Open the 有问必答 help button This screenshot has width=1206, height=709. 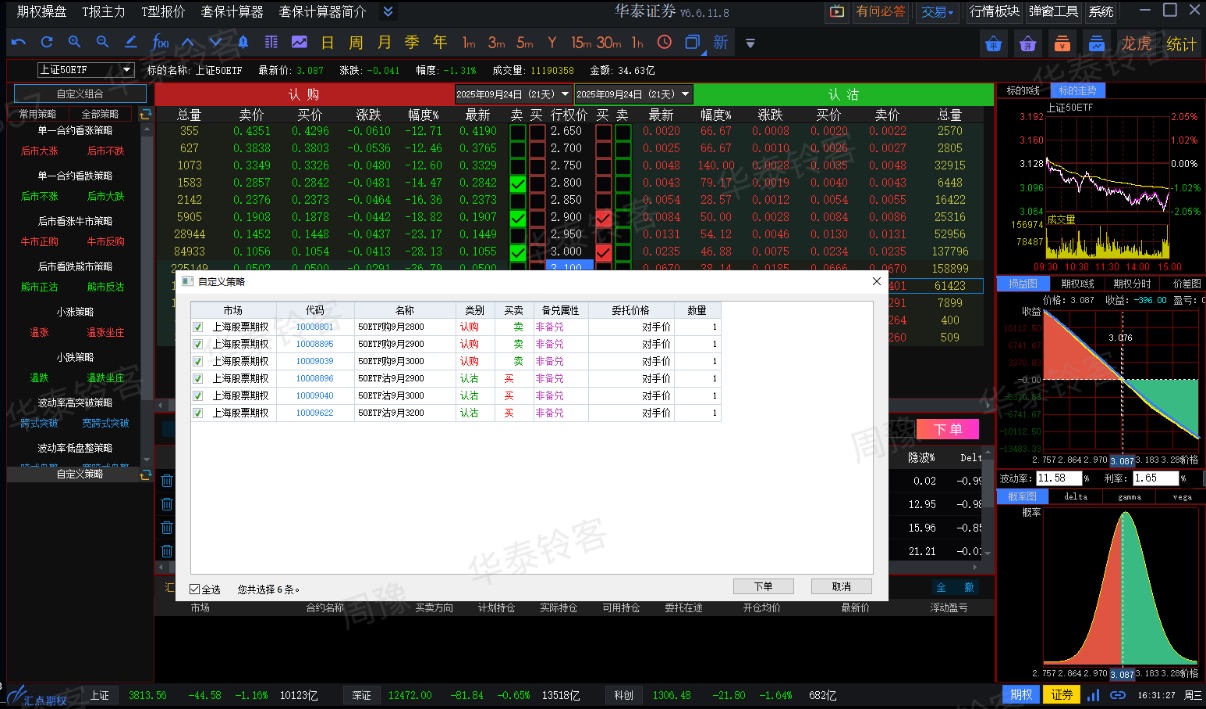(881, 12)
